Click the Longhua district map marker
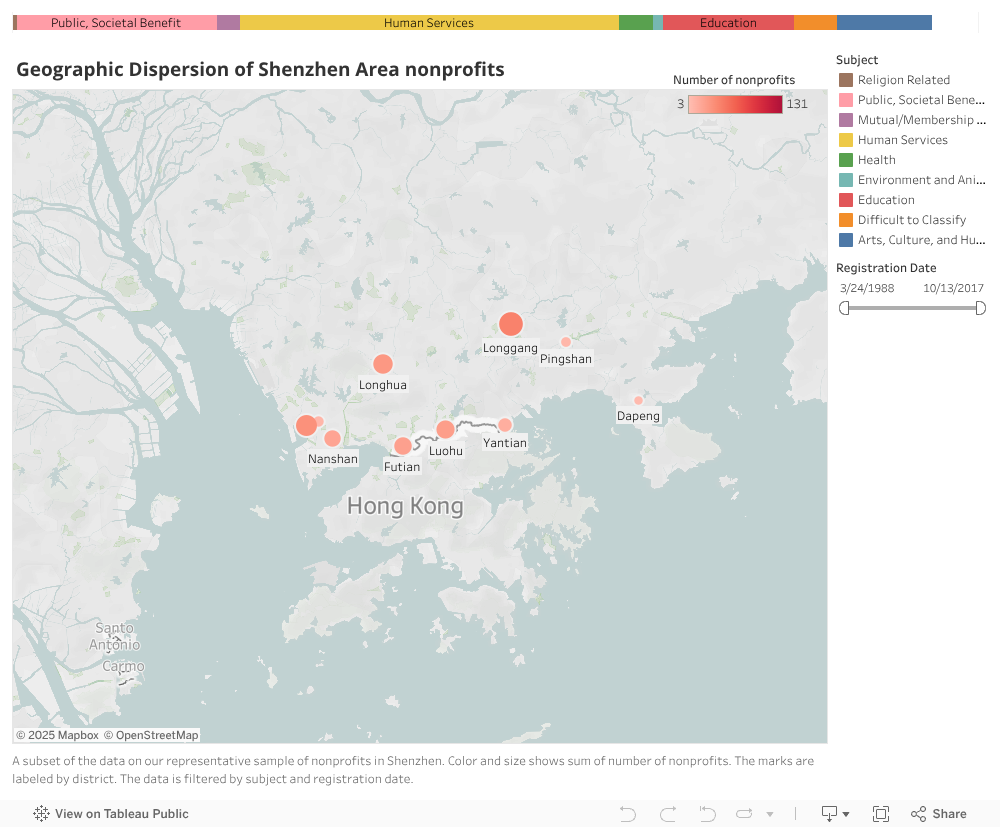 [x=382, y=364]
